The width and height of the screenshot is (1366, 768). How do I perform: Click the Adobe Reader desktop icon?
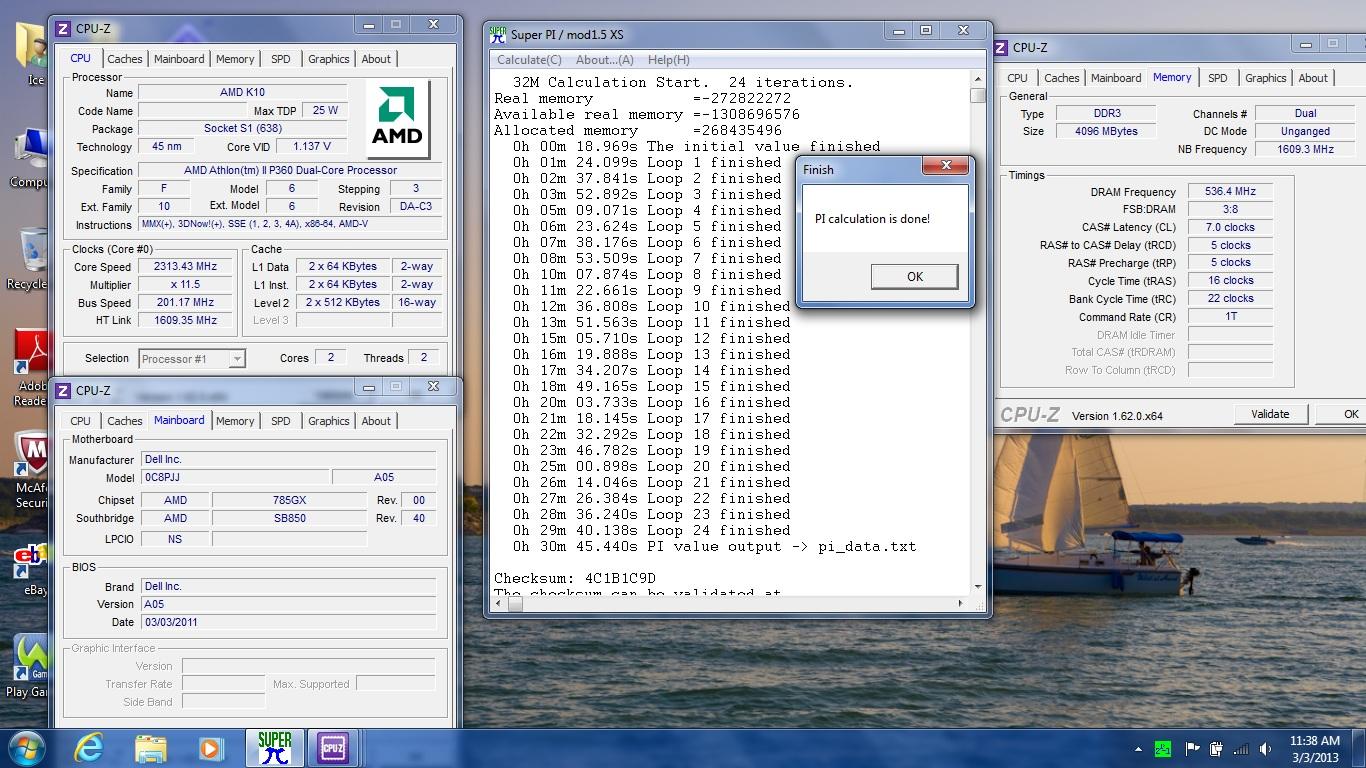pos(32,369)
